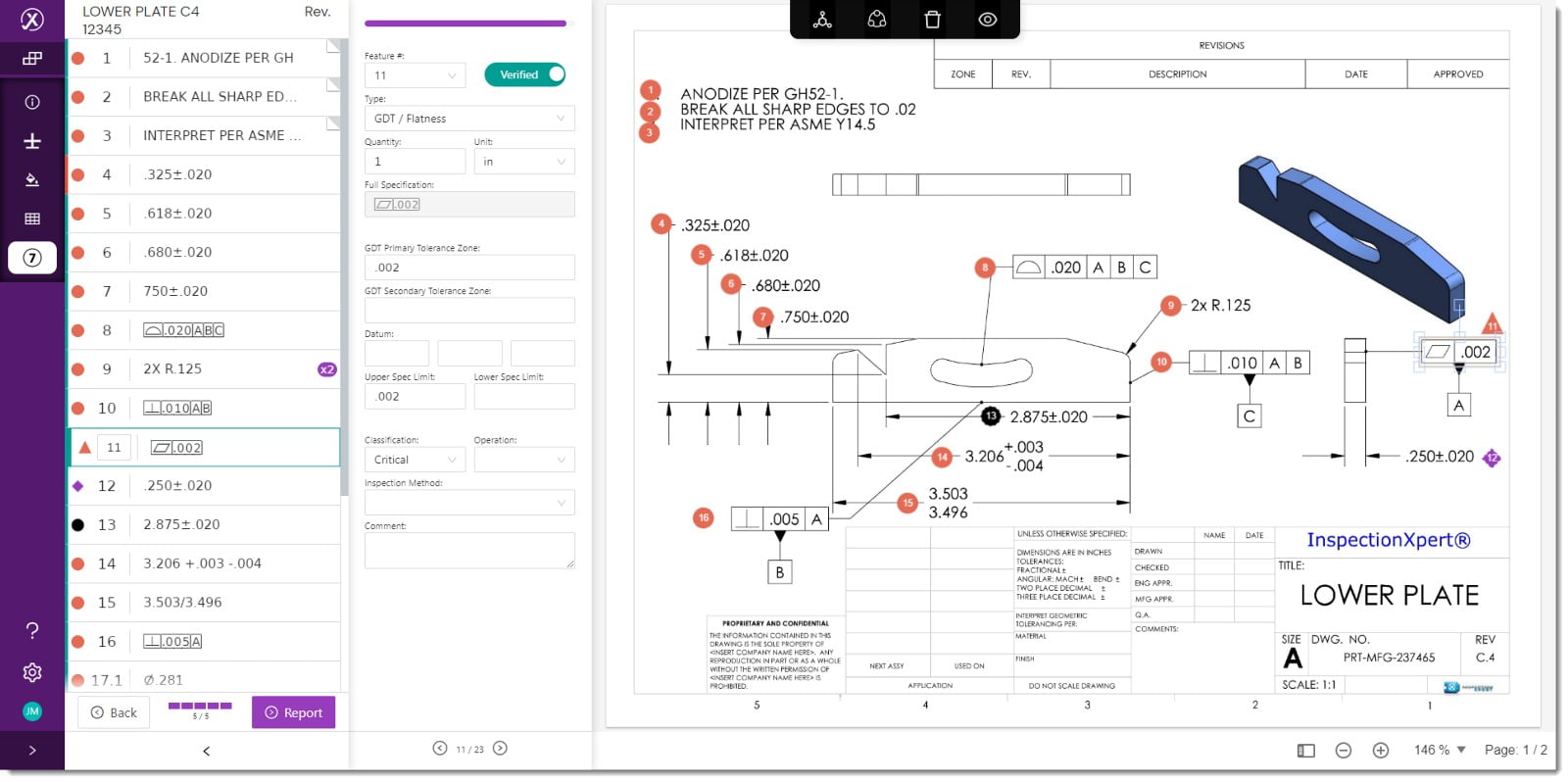Toggle the Verified switch
This screenshot has height=782, width=1568.
525,74
